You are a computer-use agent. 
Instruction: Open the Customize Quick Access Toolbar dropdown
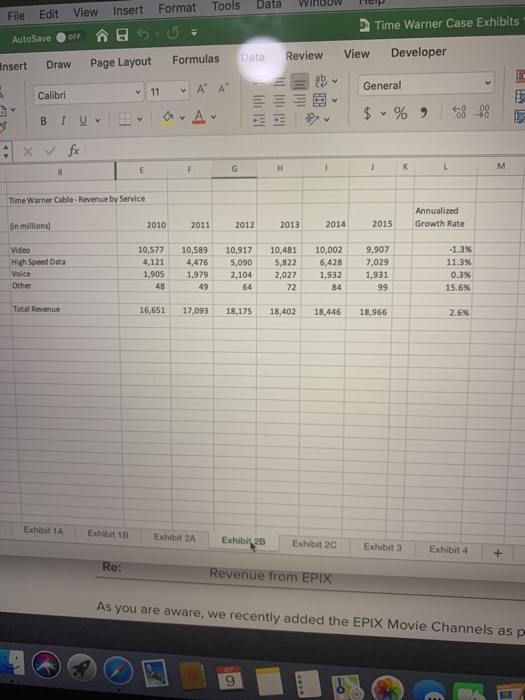[x=194, y=32]
